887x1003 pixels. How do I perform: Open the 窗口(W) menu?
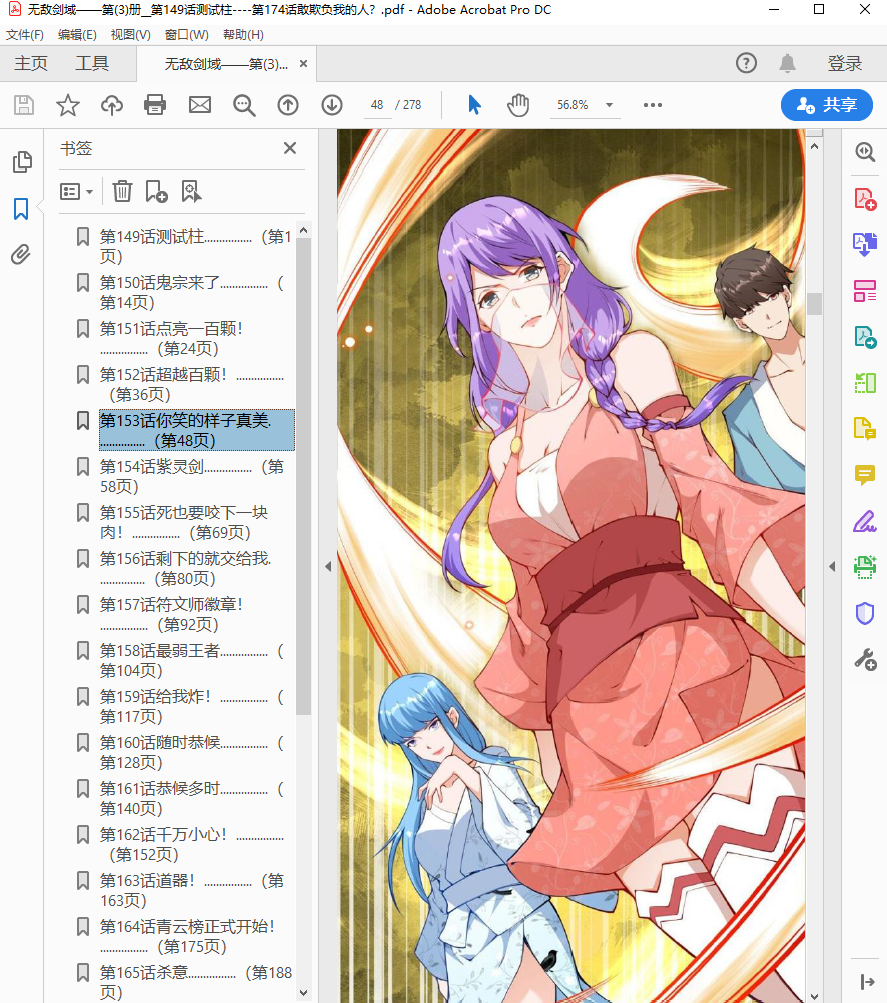coord(186,35)
